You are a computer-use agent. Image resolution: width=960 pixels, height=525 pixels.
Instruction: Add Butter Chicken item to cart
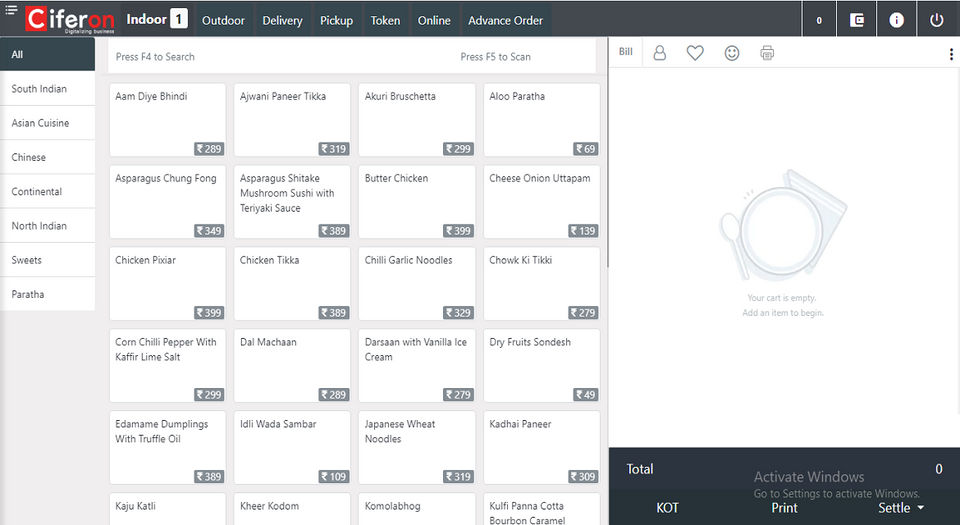click(x=416, y=202)
